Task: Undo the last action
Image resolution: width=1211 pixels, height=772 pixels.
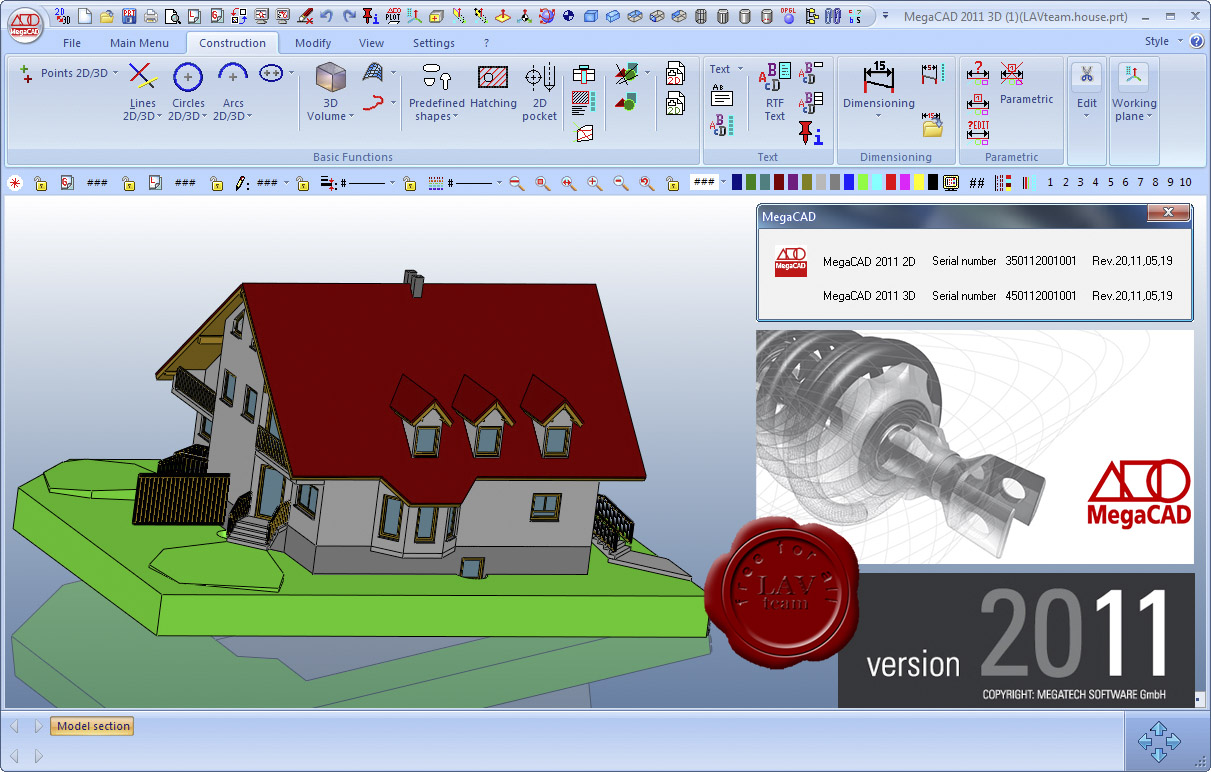Action: (x=326, y=16)
